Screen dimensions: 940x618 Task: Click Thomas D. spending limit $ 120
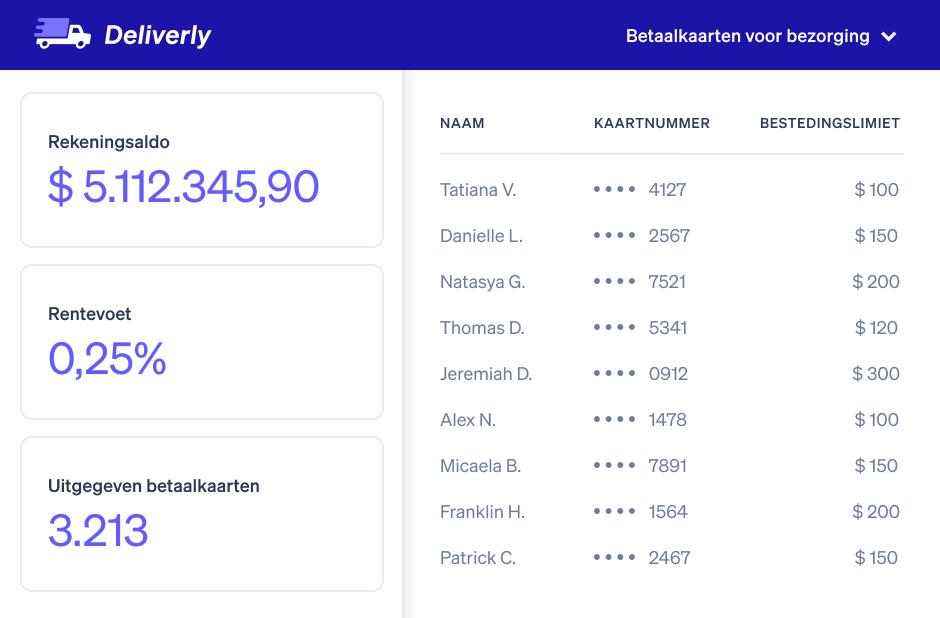pos(876,328)
